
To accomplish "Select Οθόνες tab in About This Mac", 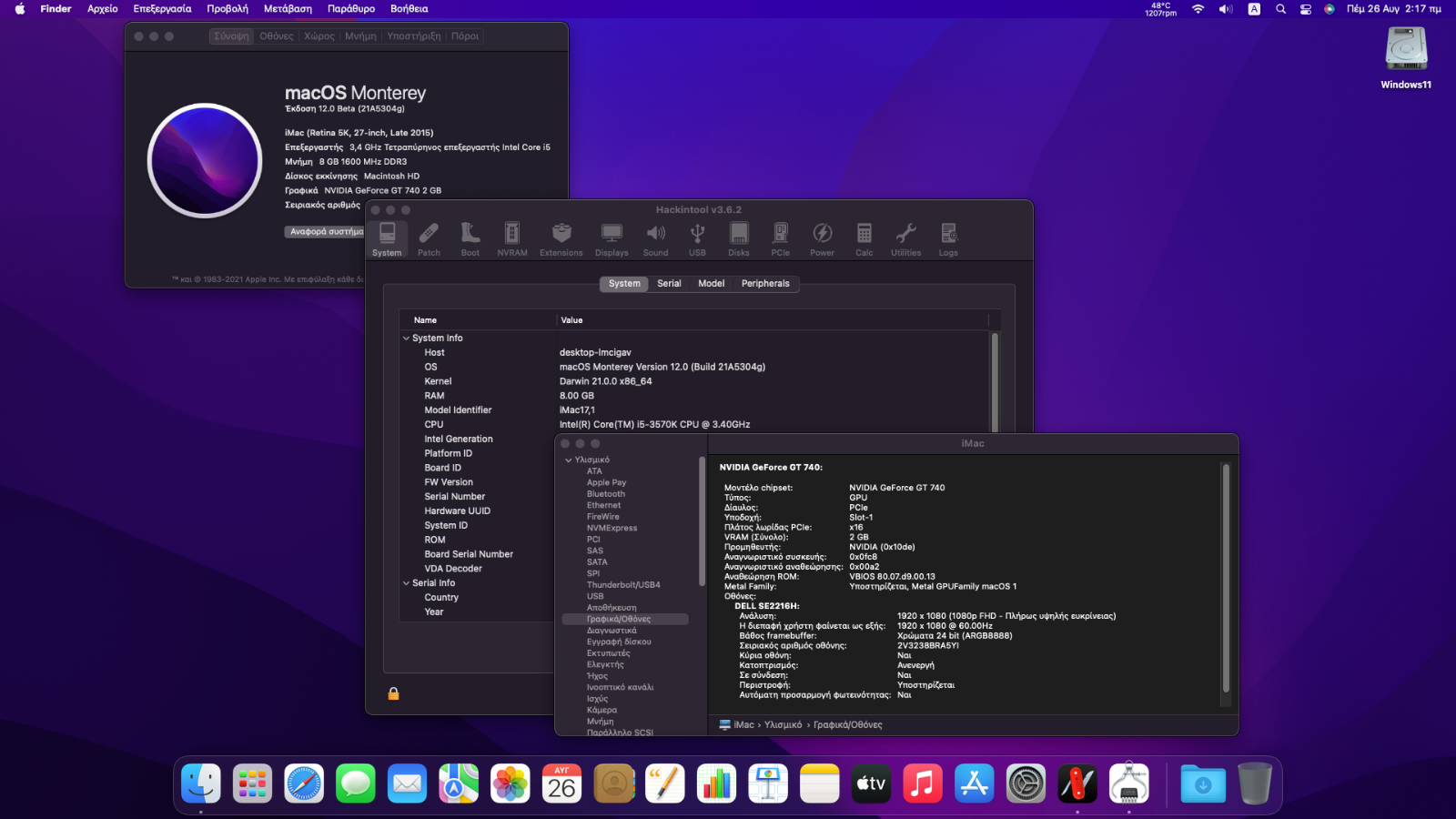I will point(277,36).
